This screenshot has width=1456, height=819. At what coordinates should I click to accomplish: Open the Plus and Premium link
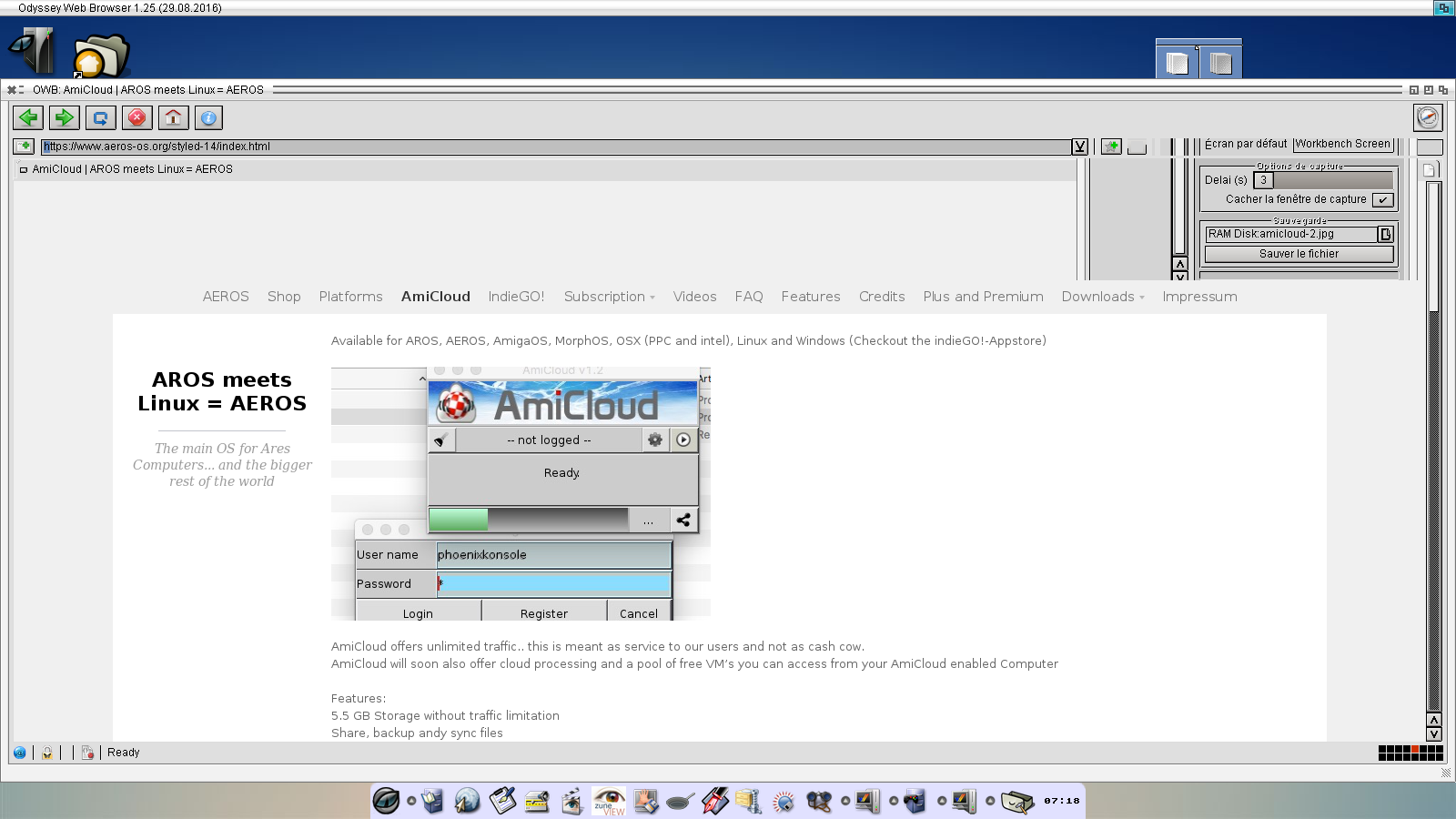click(x=983, y=297)
